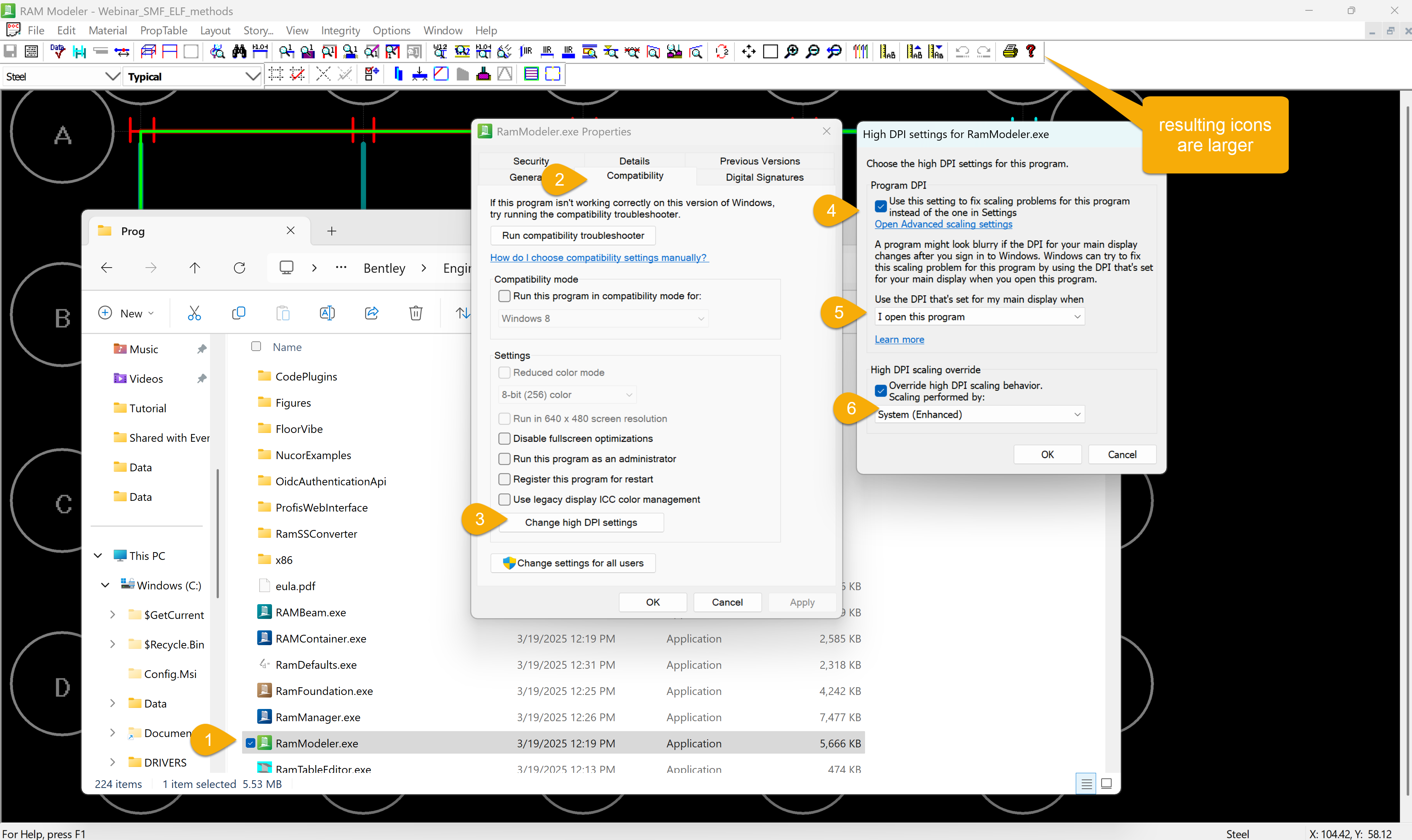Image resolution: width=1412 pixels, height=840 pixels.
Task: Click the red question mark Help icon
Action: 1031,52
